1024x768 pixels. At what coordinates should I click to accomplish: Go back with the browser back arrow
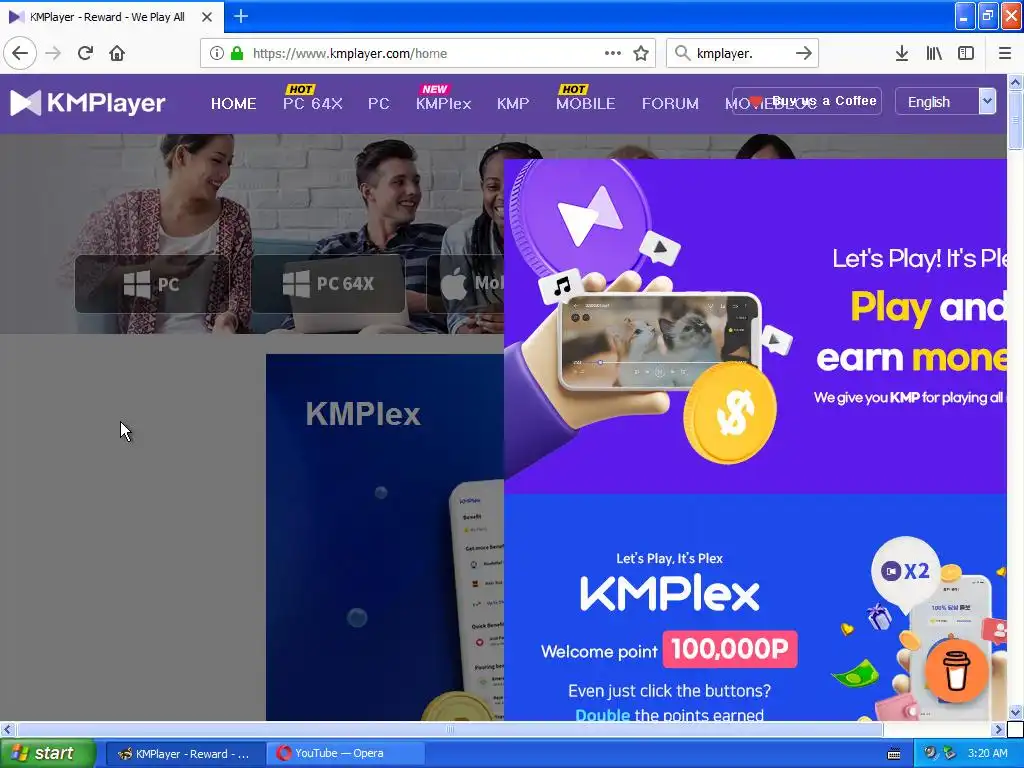20,53
